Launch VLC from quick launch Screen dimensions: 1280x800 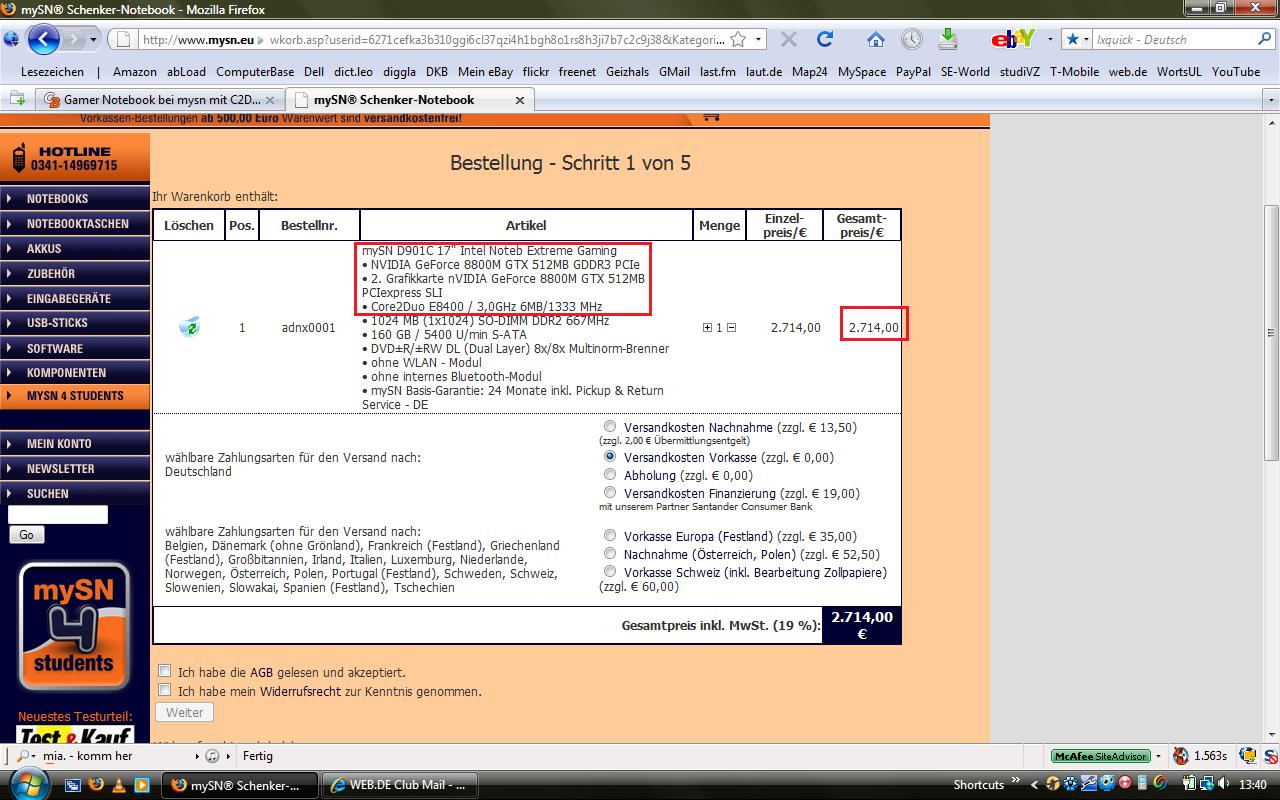pyautogui.click(x=118, y=785)
